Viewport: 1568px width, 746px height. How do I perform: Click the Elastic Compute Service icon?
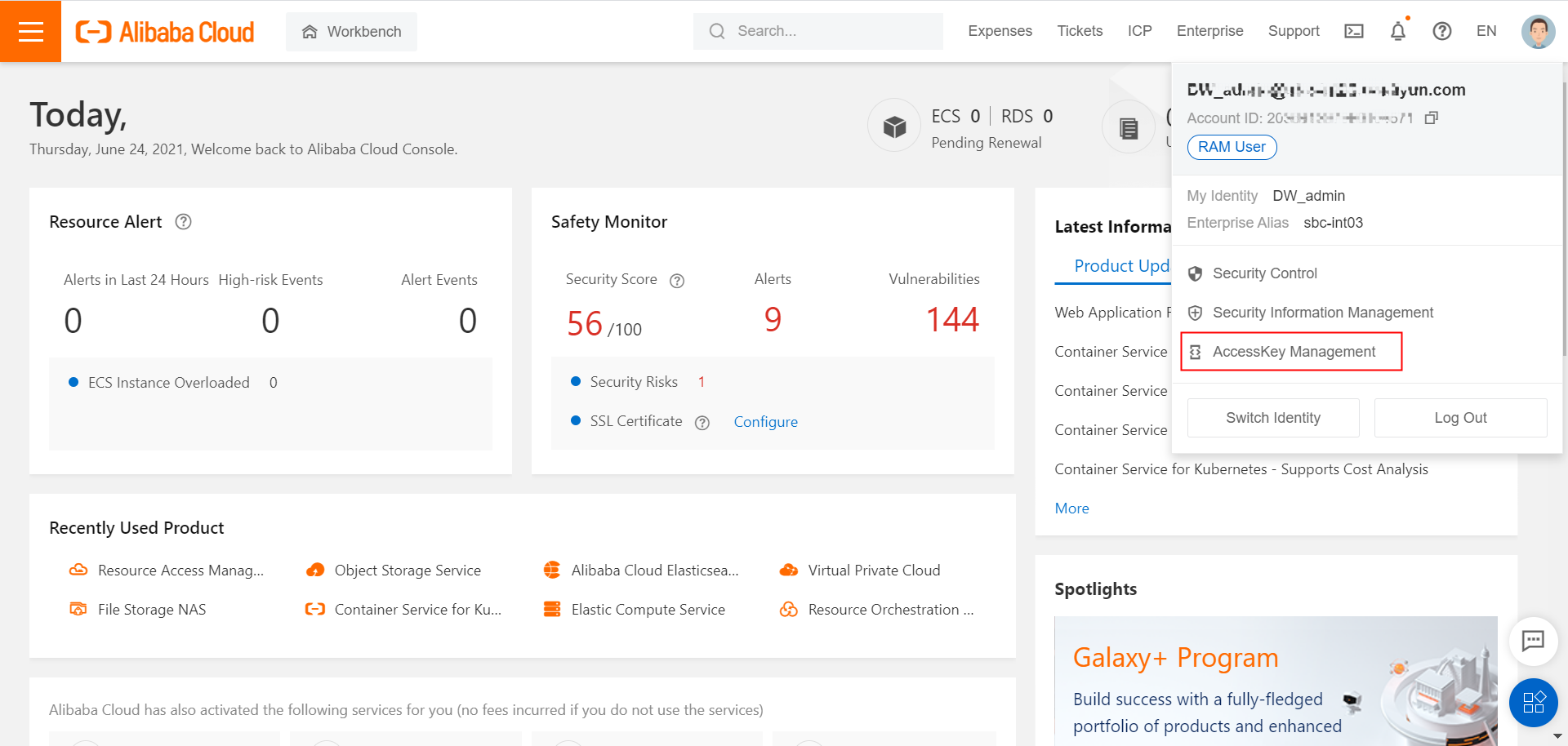pyautogui.click(x=552, y=609)
